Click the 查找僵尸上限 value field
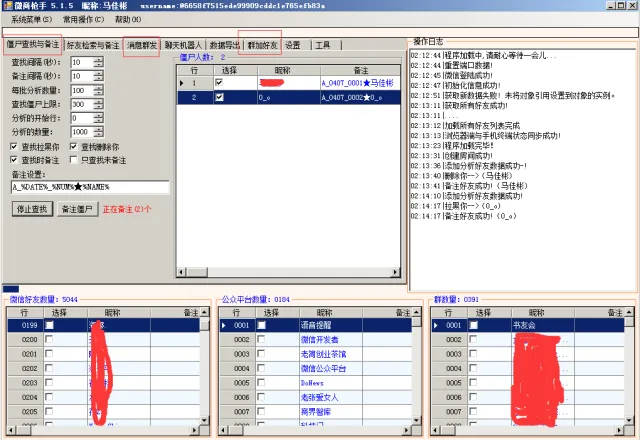 tap(82, 104)
